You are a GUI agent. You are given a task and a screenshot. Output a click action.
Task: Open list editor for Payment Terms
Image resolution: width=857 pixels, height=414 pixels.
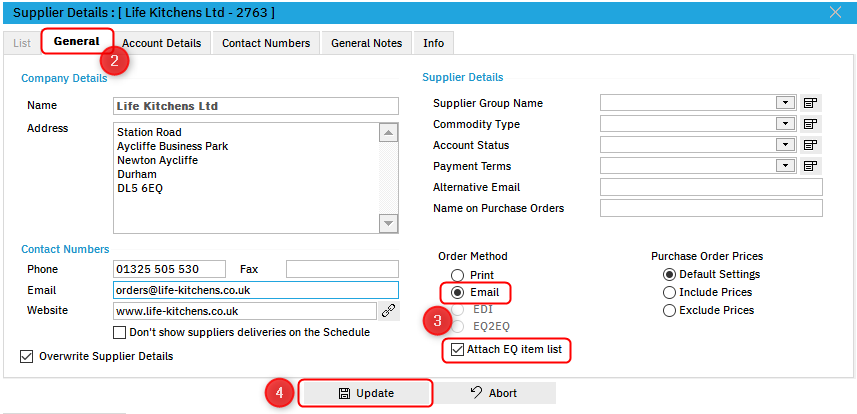[811, 166]
